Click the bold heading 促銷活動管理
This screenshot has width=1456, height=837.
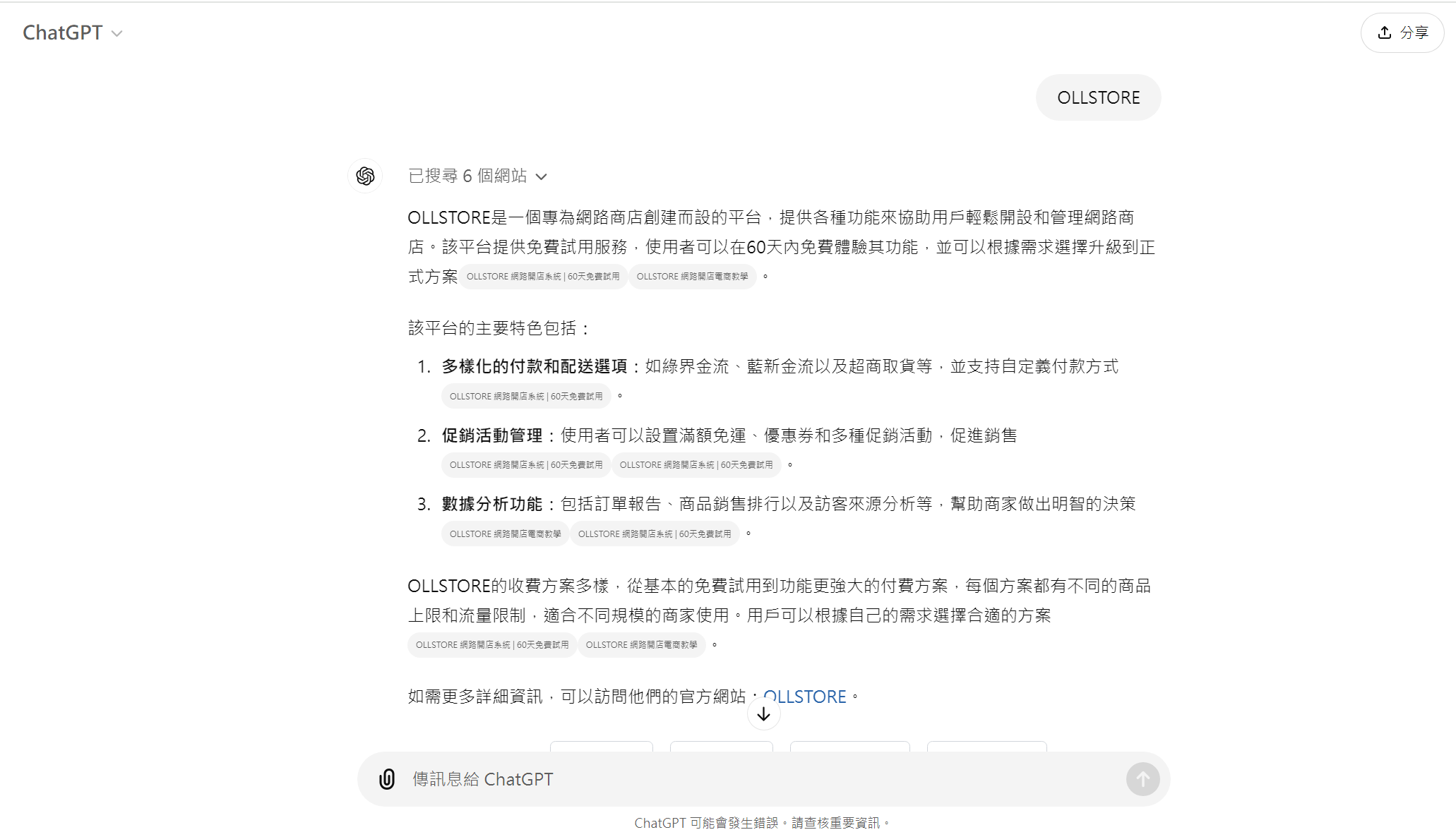click(x=492, y=435)
